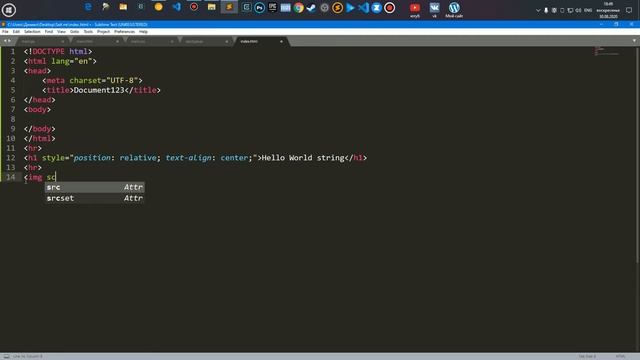Close the index.html tab
This screenshot has height=360, width=640.
281,41
